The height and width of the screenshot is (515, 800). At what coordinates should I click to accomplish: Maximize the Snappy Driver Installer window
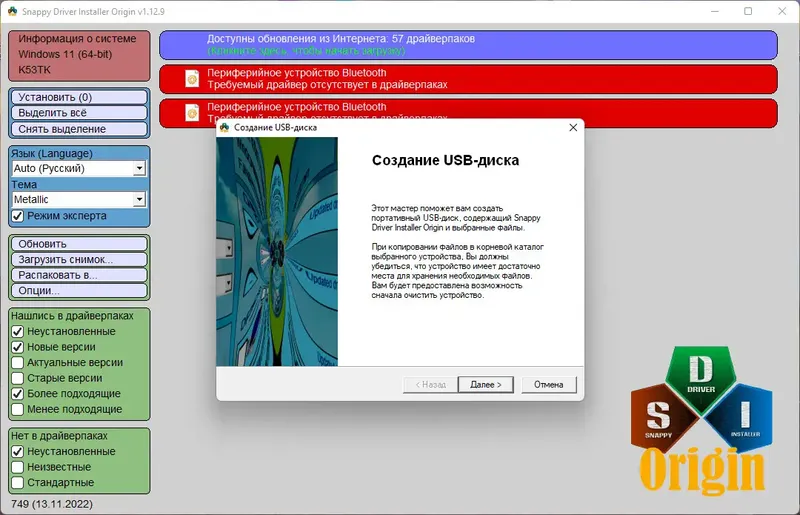pyautogui.click(x=748, y=11)
